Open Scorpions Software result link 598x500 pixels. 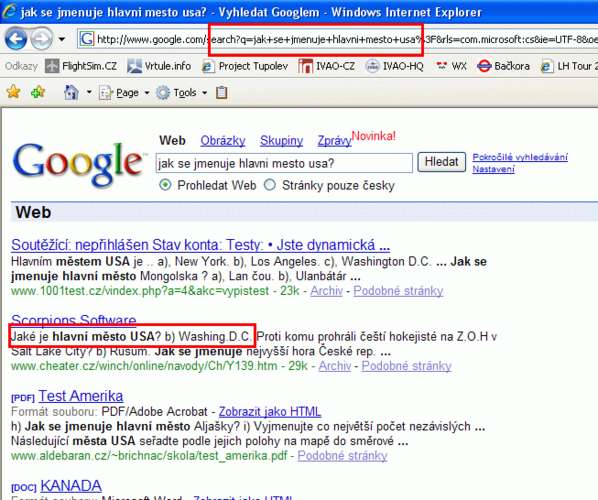pos(74,320)
